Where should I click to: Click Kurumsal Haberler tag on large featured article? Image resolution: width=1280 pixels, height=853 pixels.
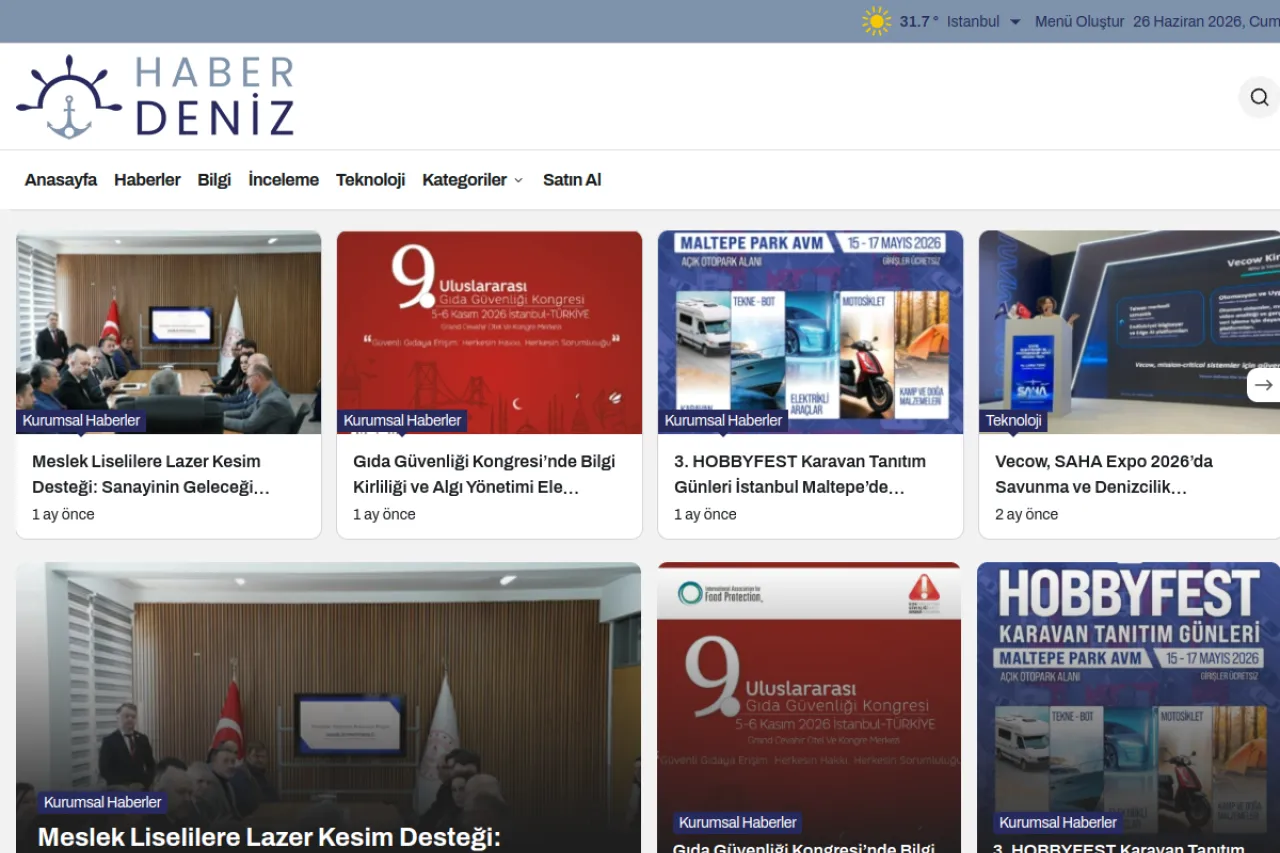[102, 802]
